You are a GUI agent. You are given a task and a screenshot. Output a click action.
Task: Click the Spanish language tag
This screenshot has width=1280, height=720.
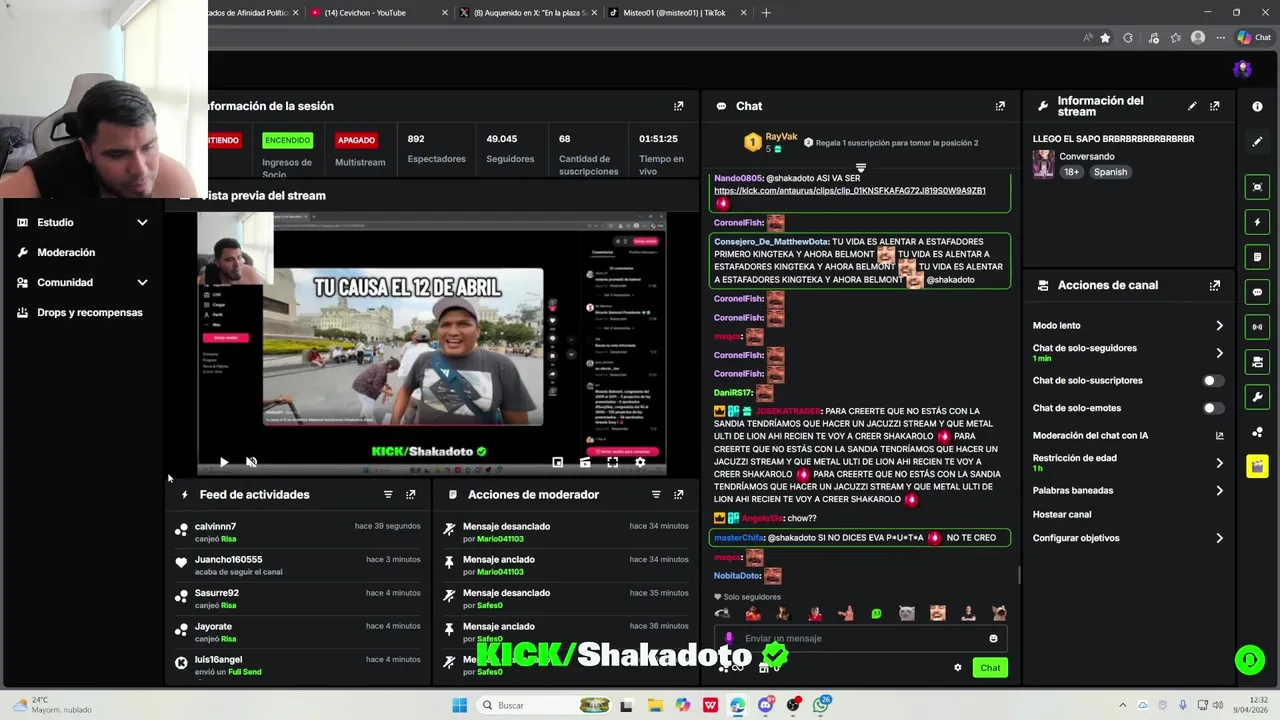[1110, 172]
